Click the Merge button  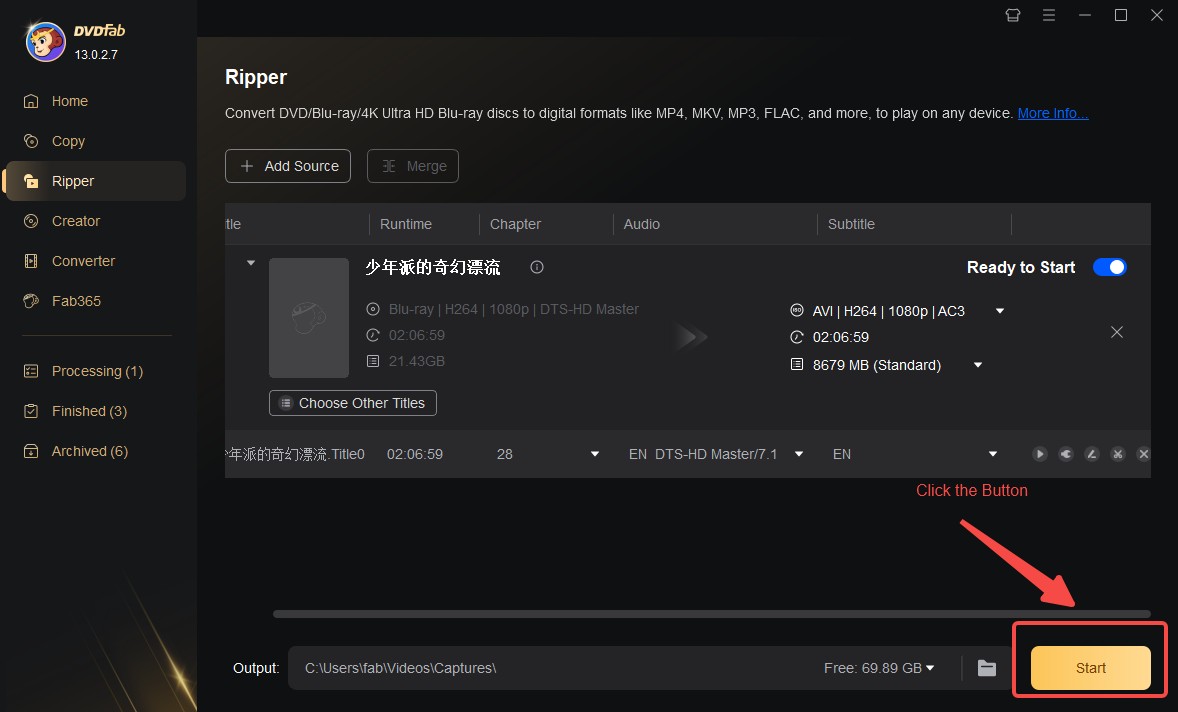click(412, 166)
